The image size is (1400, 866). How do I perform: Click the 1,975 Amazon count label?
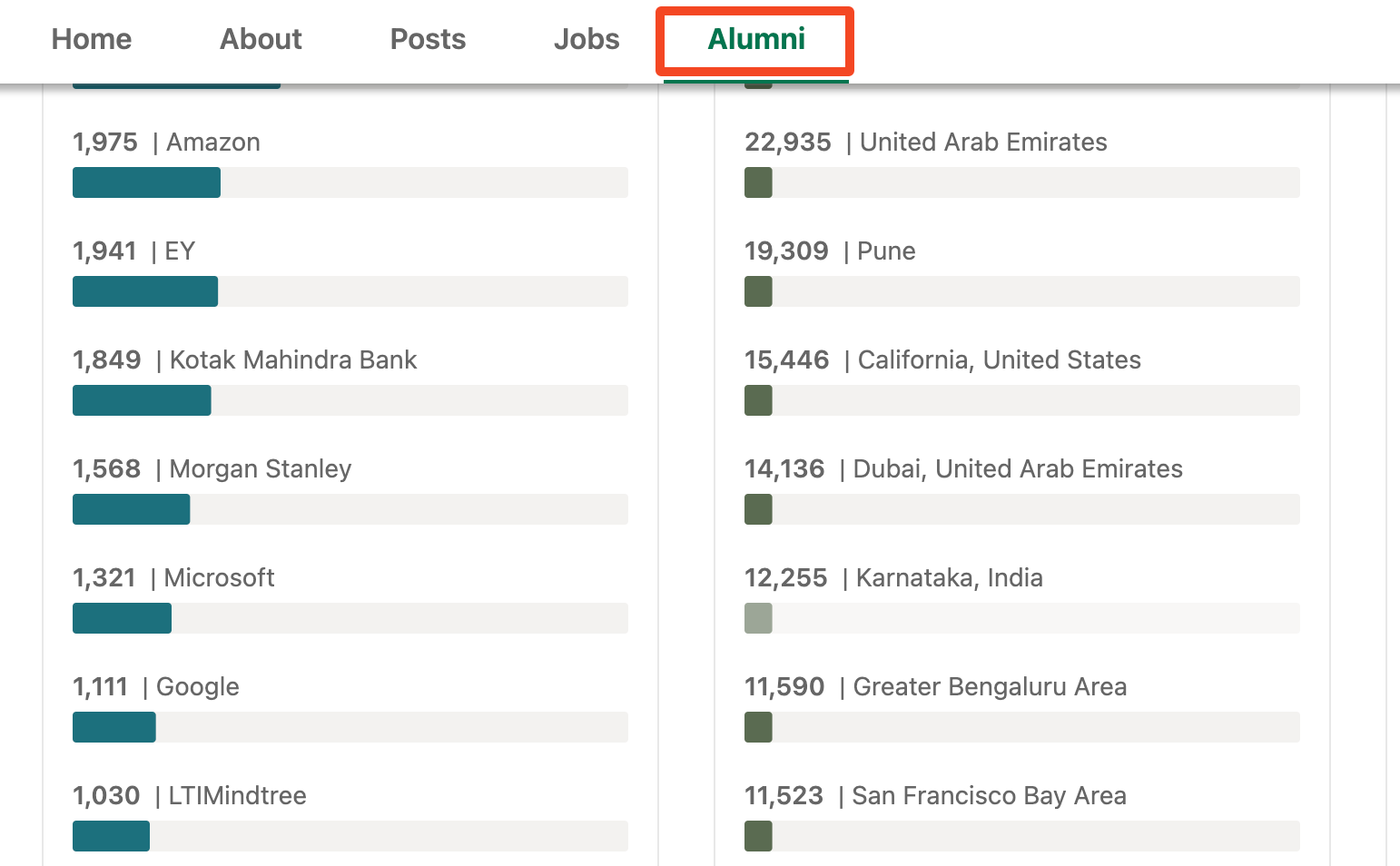[105, 143]
